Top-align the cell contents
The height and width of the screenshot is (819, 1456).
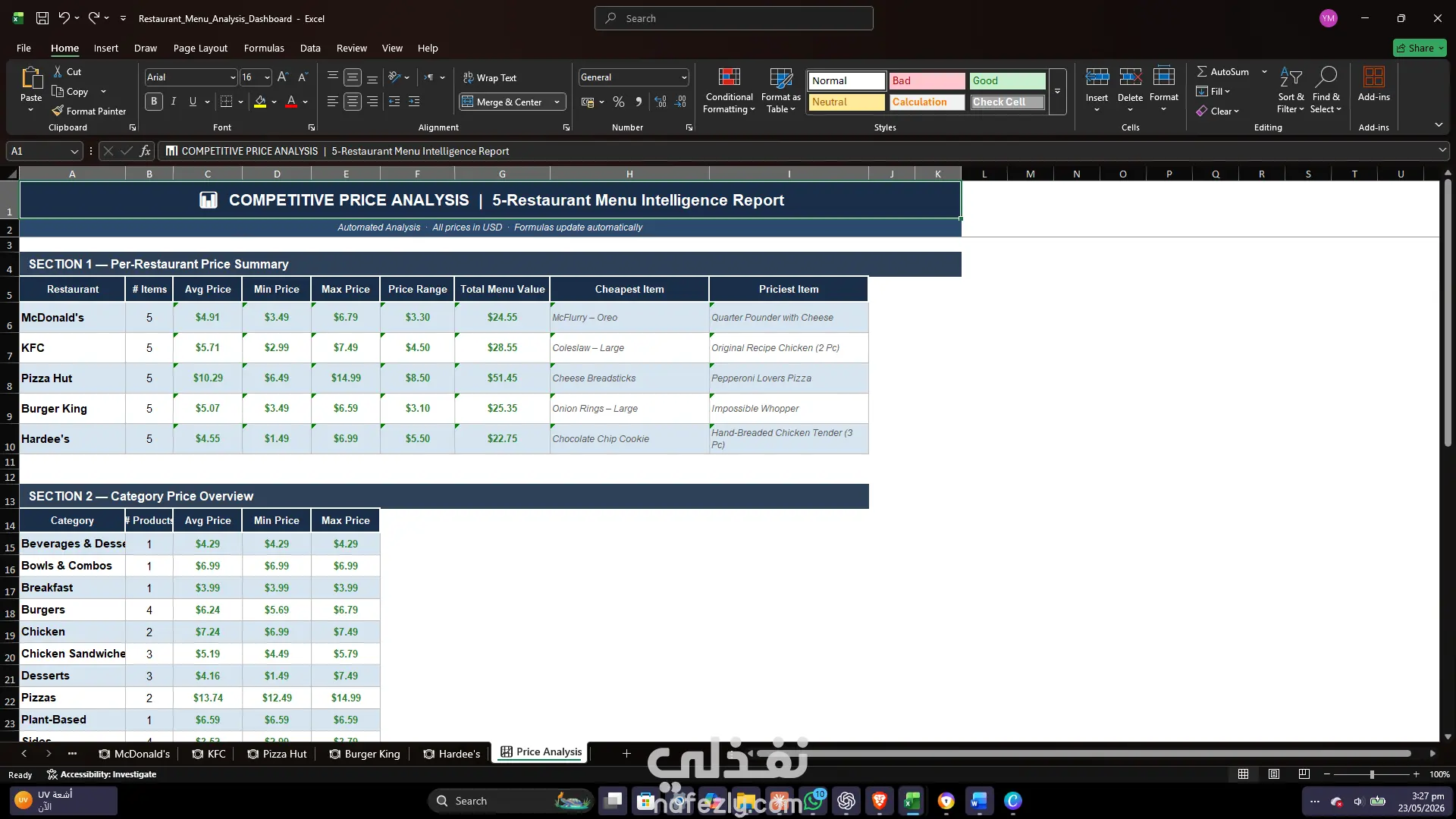(x=332, y=77)
